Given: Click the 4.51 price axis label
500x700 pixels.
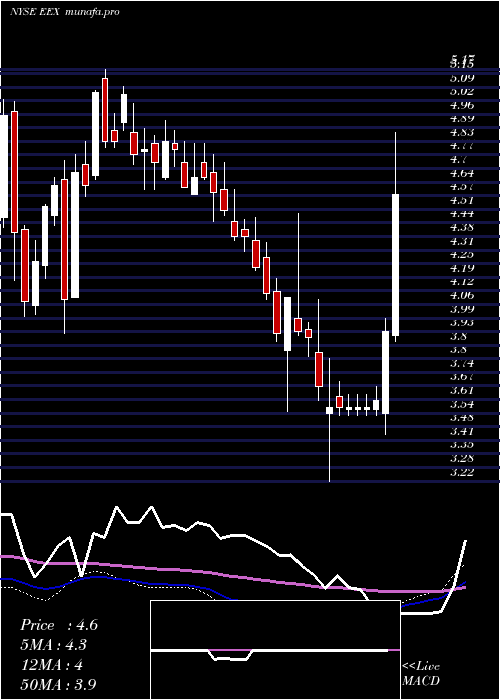Looking at the screenshot, I should pos(462,200).
